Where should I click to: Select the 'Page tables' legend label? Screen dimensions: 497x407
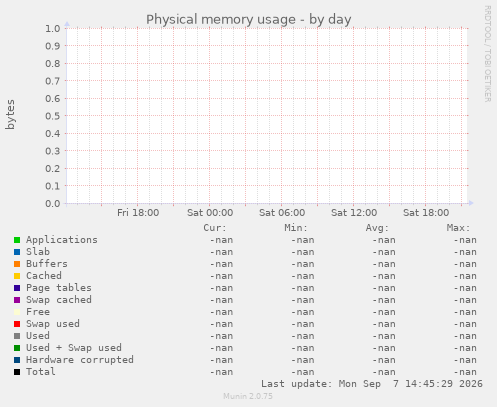(59, 288)
